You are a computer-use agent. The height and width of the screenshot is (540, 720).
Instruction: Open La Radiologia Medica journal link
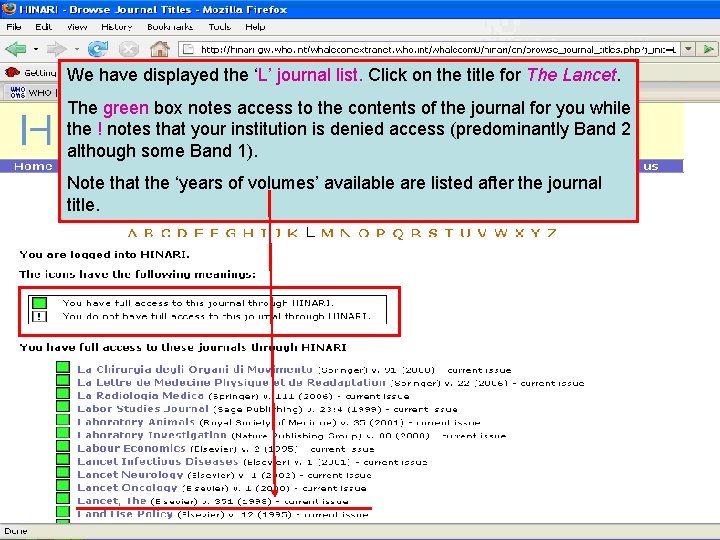pos(140,395)
